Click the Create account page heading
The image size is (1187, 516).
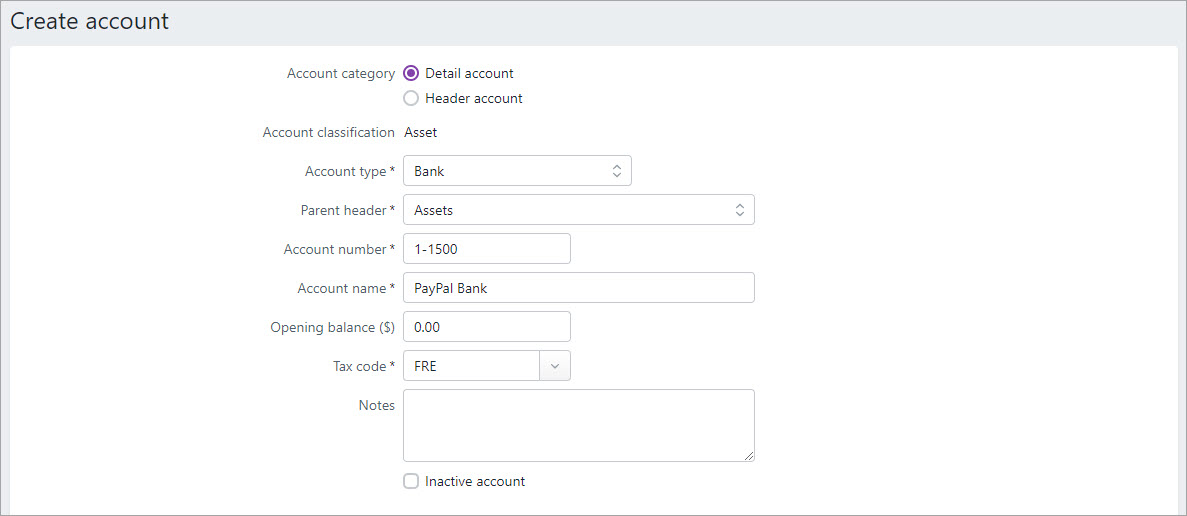pyautogui.click(x=89, y=21)
